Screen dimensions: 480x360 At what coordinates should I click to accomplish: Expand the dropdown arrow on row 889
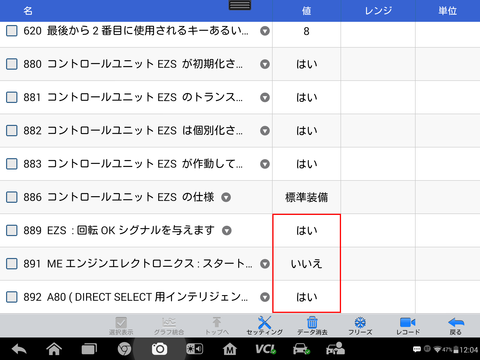click(x=227, y=231)
